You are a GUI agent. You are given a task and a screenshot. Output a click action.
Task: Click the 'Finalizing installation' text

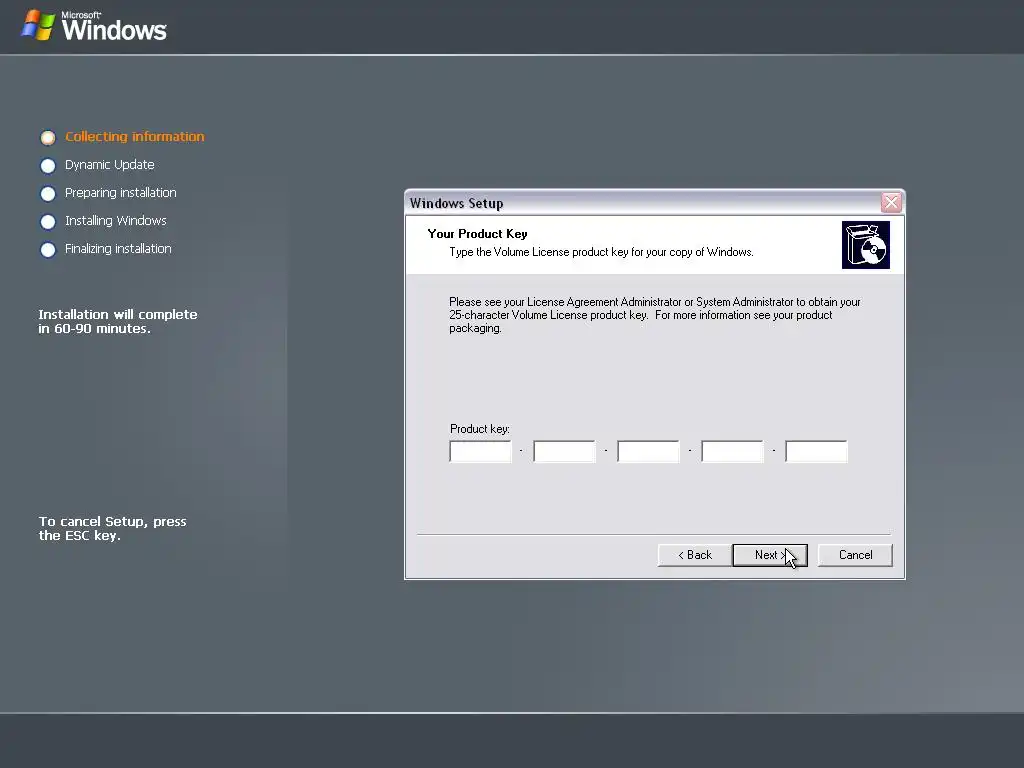118,249
